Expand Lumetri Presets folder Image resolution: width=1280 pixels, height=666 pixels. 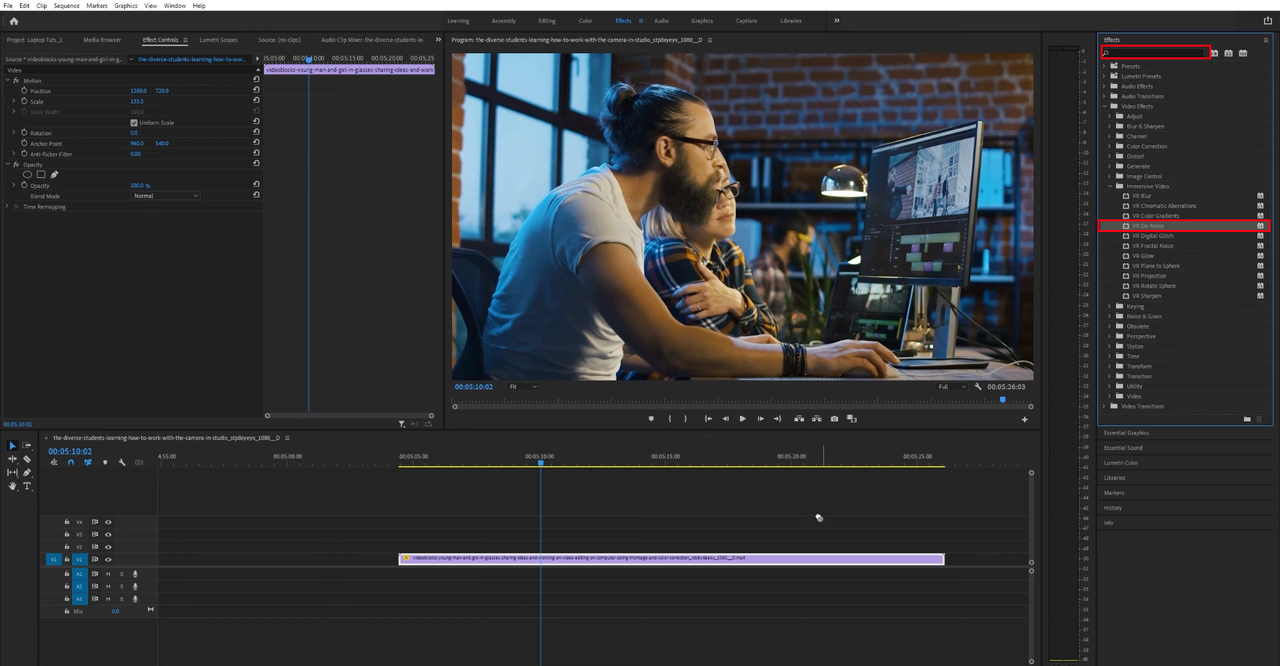tap(1104, 76)
